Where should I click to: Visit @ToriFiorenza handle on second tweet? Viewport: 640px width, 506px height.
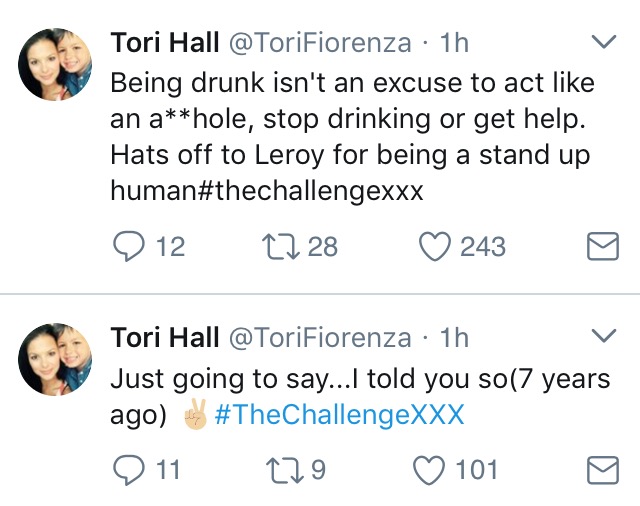pos(320,337)
